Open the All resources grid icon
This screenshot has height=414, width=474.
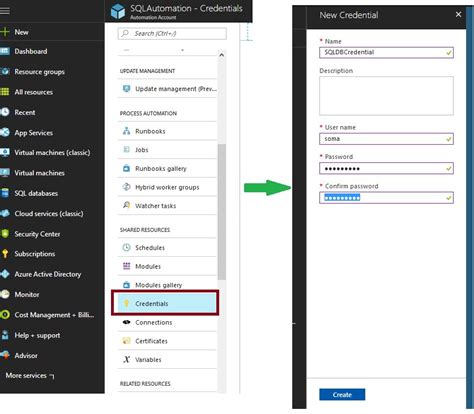tap(5, 92)
